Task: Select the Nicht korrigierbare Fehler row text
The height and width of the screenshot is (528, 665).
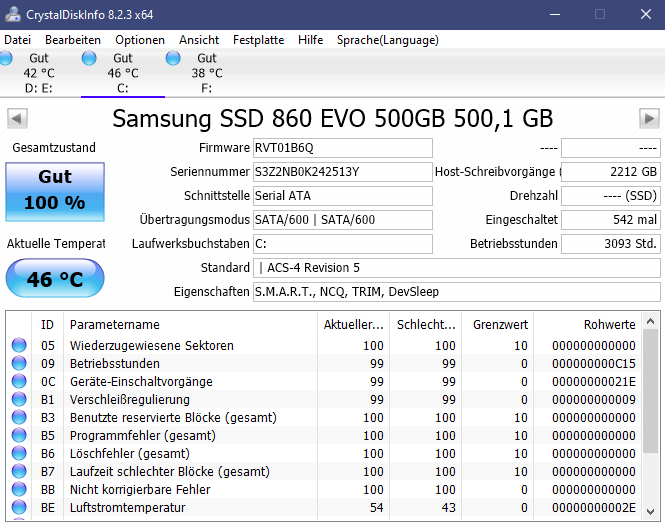Action: tap(140, 489)
